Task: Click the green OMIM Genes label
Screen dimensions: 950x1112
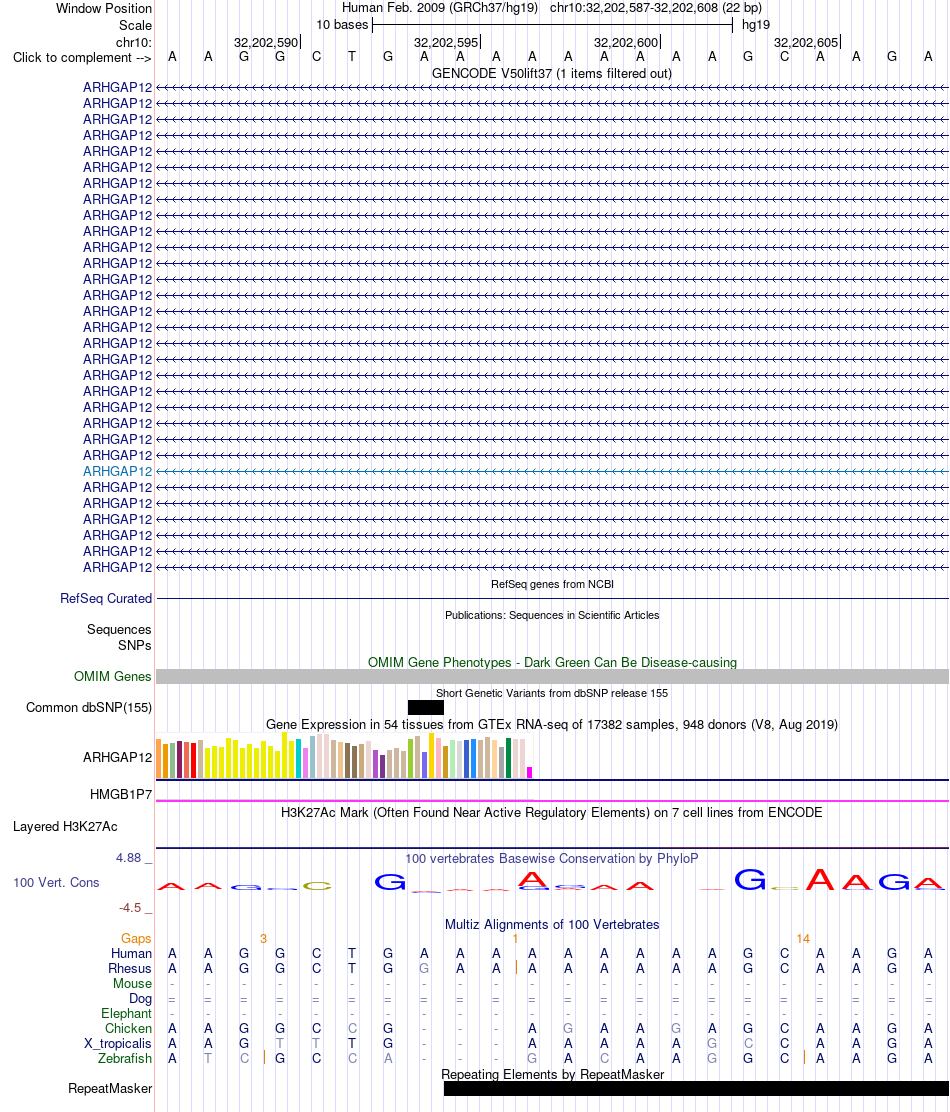Action: pyautogui.click(x=113, y=677)
